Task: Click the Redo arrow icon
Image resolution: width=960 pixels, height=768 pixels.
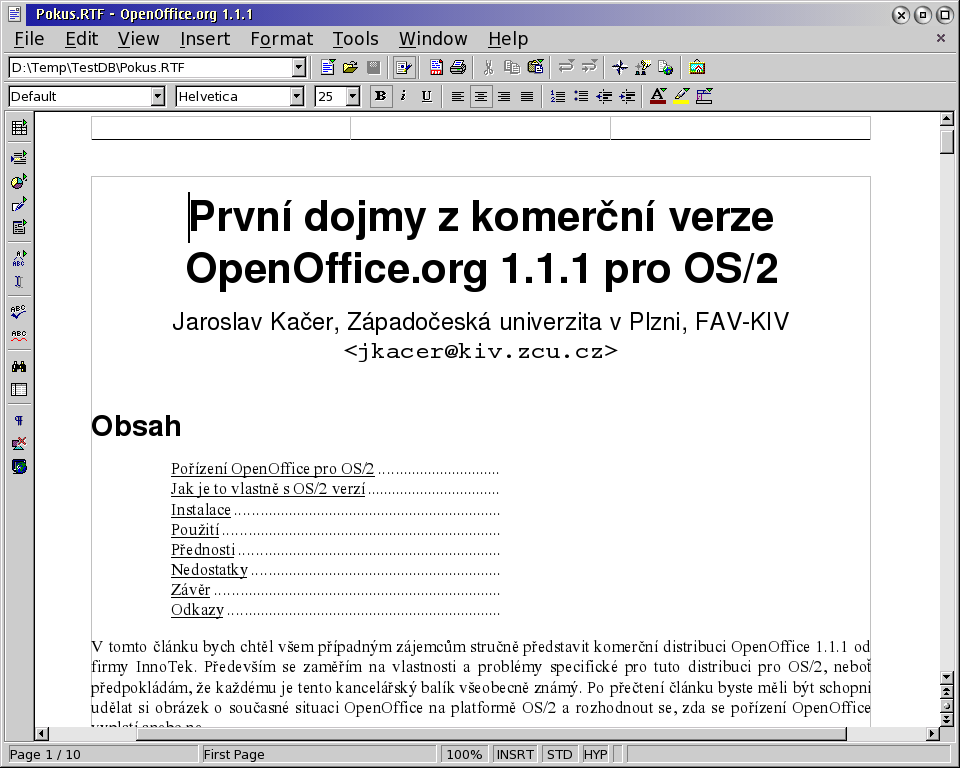Action: (x=589, y=67)
